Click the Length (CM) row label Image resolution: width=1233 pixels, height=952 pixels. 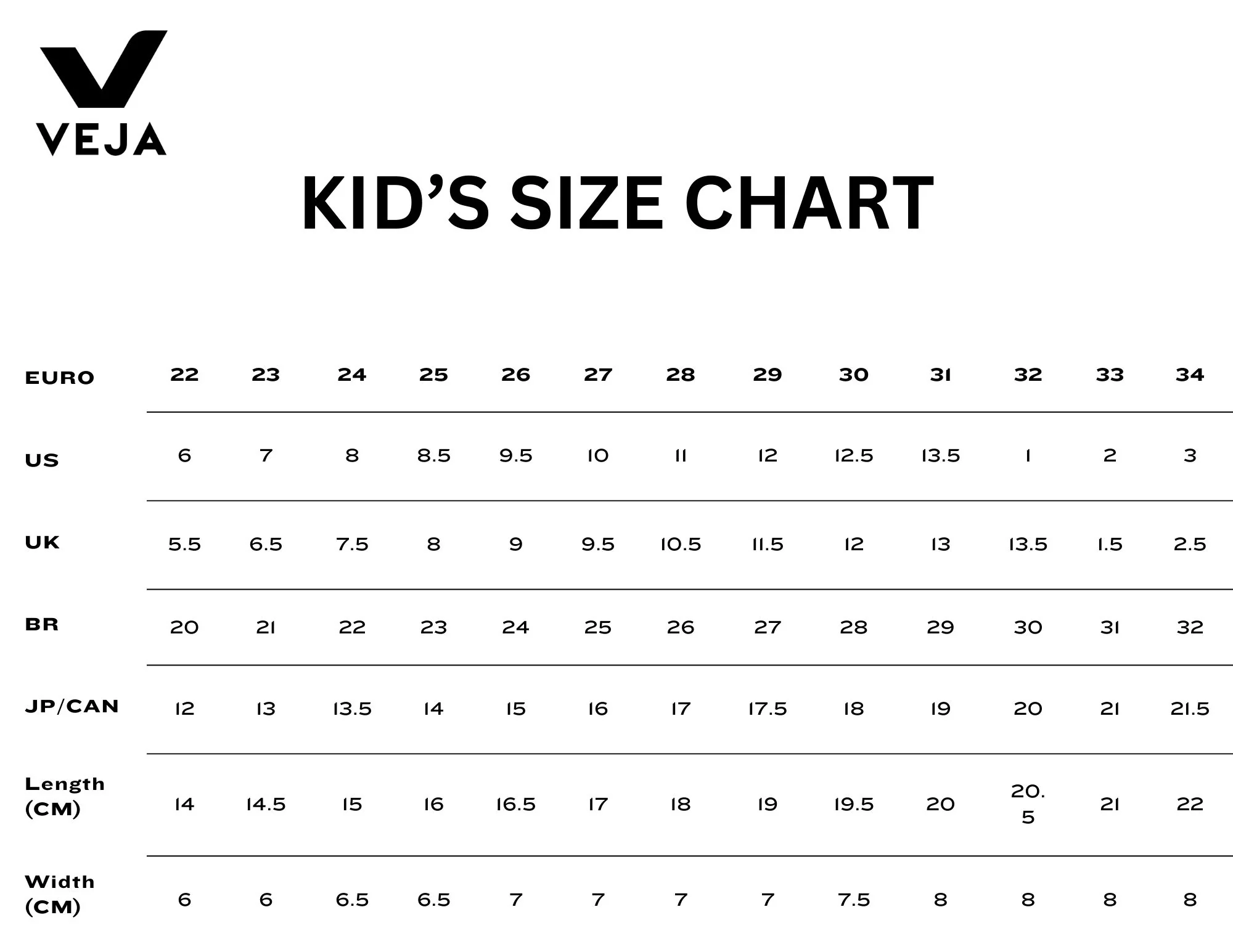[x=65, y=796]
